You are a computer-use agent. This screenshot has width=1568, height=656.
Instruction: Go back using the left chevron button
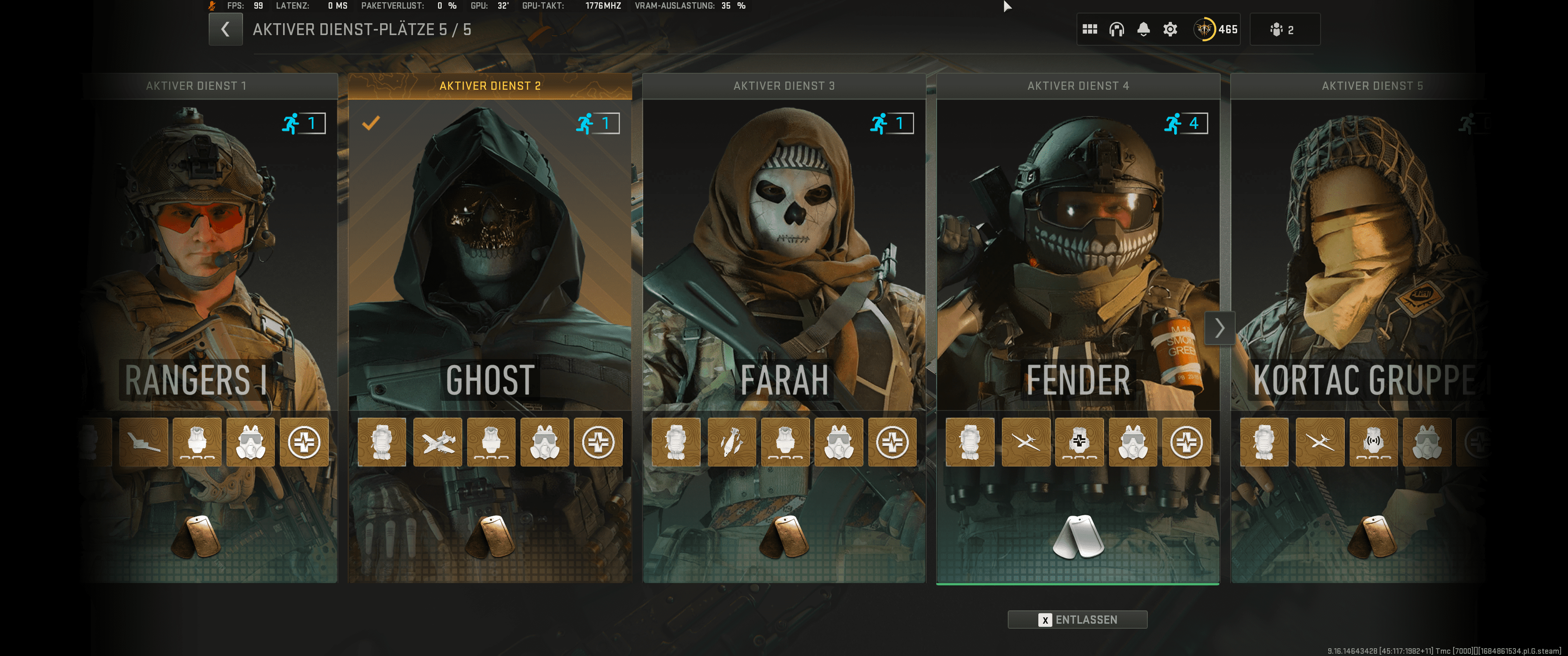(226, 29)
